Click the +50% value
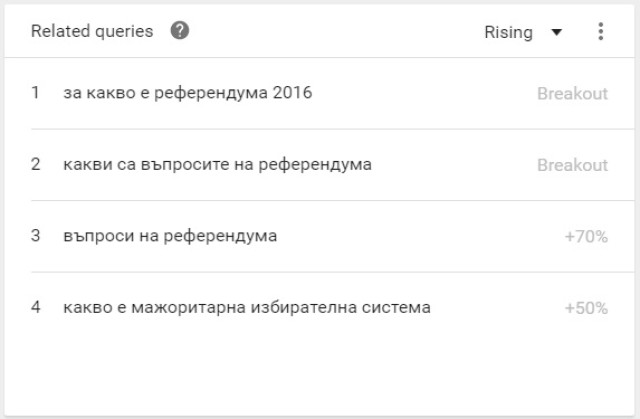The image size is (640, 419). click(x=586, y=308)
